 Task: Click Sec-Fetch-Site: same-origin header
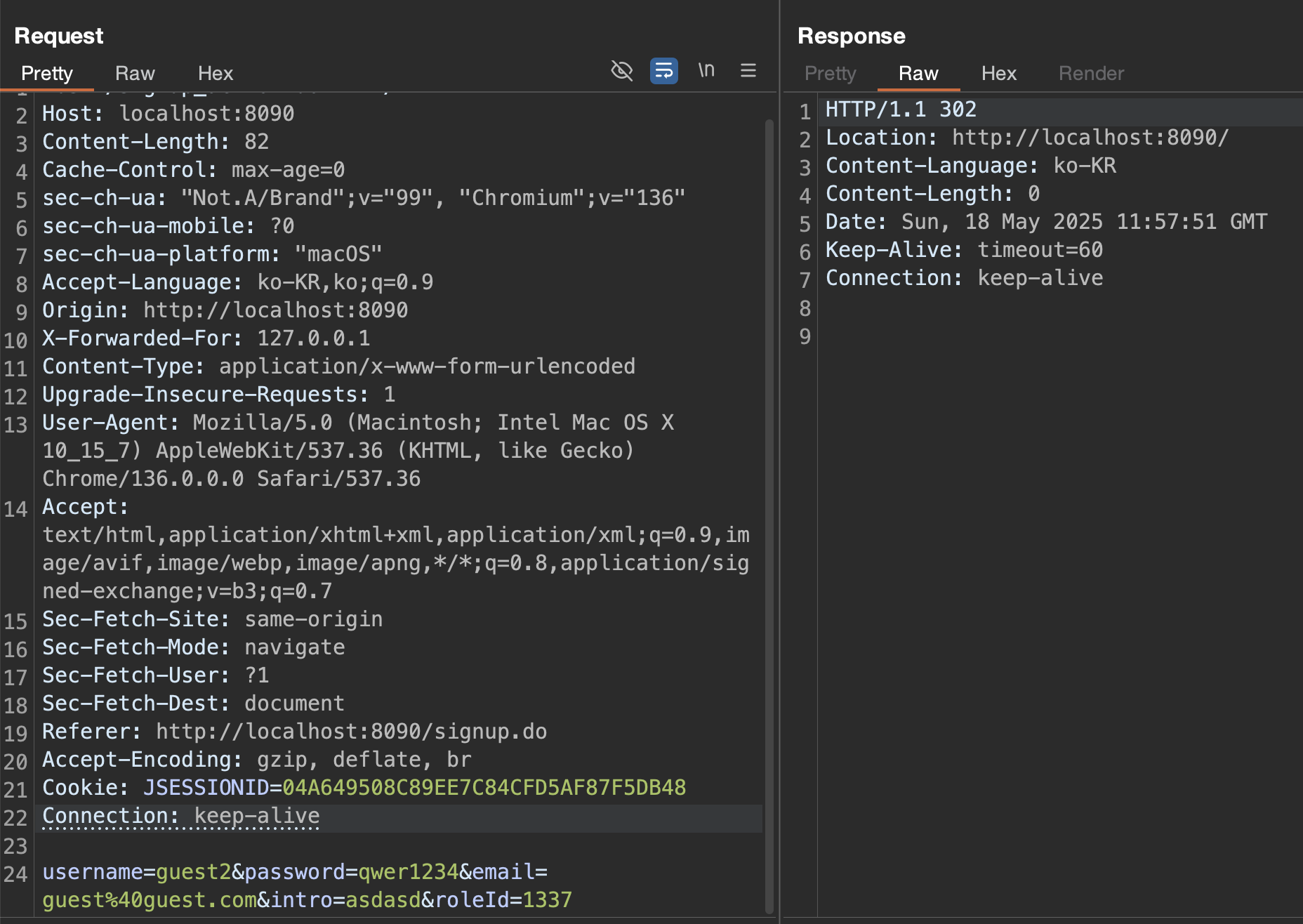213,619
